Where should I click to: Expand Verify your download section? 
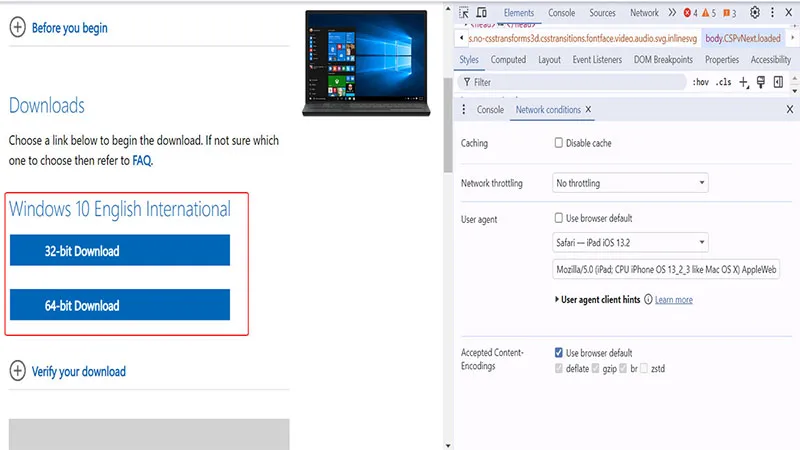click(x=17, y=371)
